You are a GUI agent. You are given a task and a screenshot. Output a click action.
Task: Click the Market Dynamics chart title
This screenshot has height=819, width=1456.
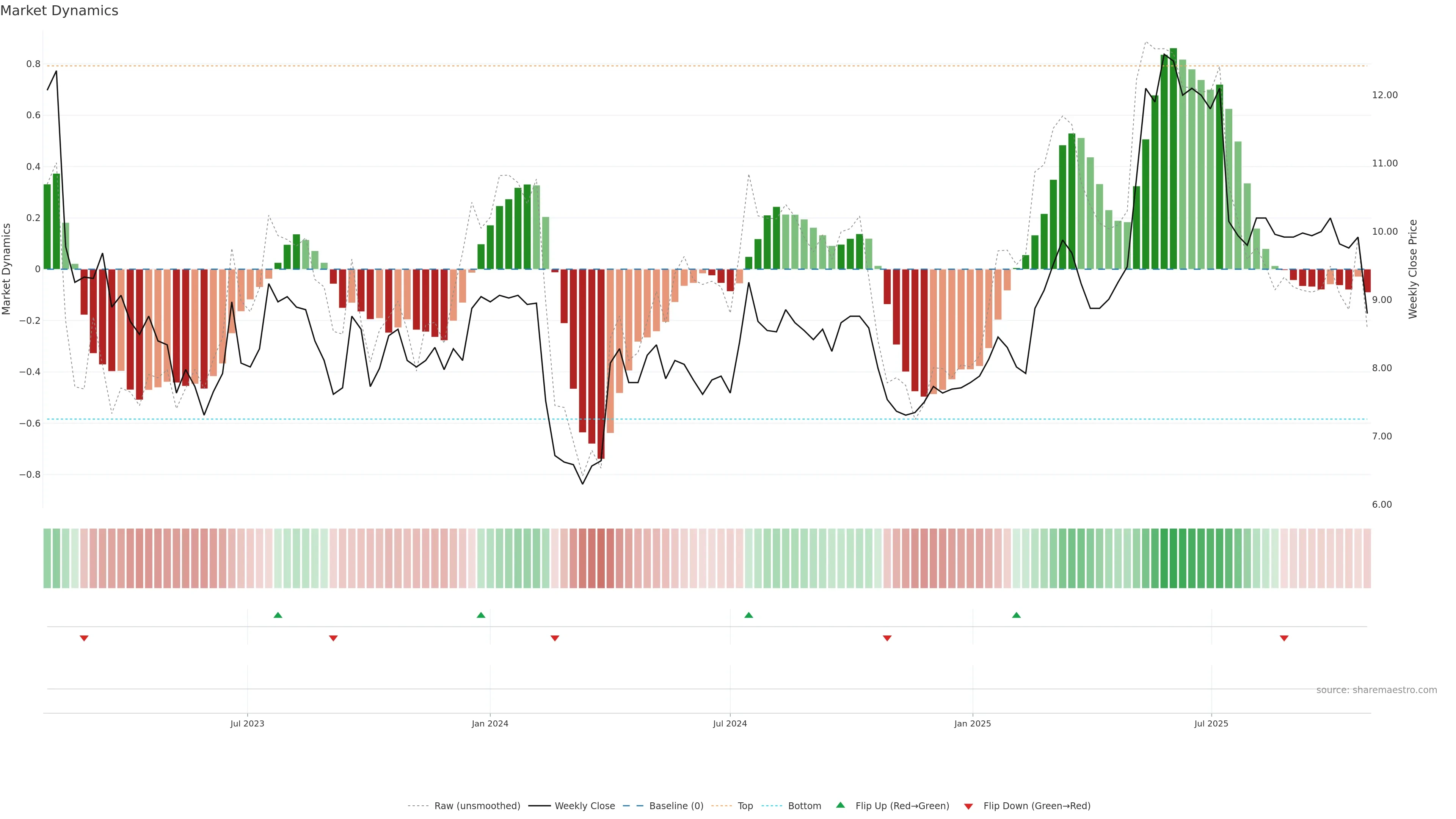tap(60, 11)
